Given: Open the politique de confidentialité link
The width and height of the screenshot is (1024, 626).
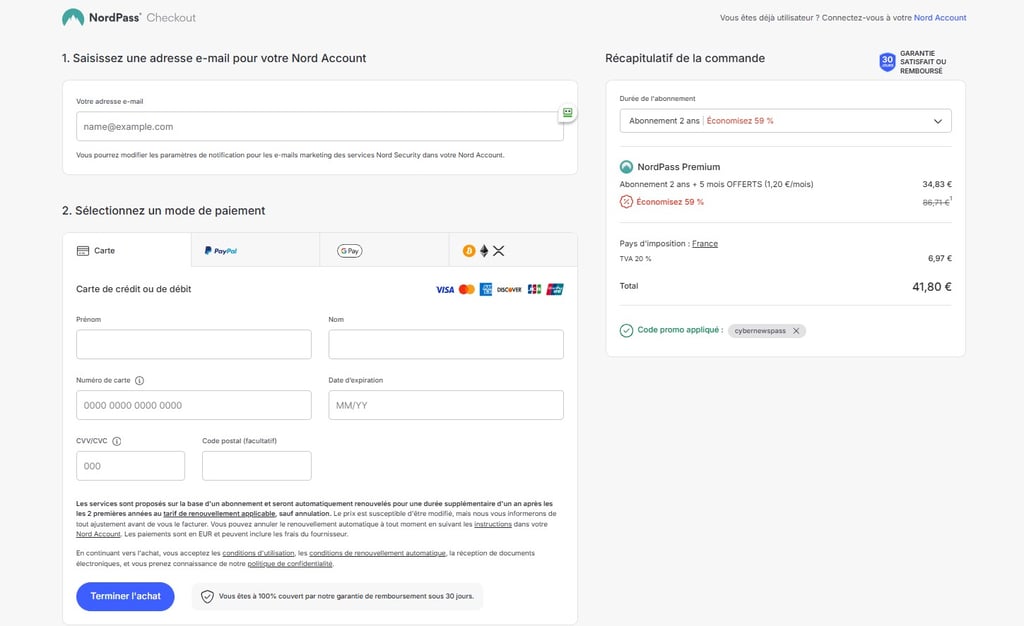Looking at the screenshot, I should (x=290, y=563).
